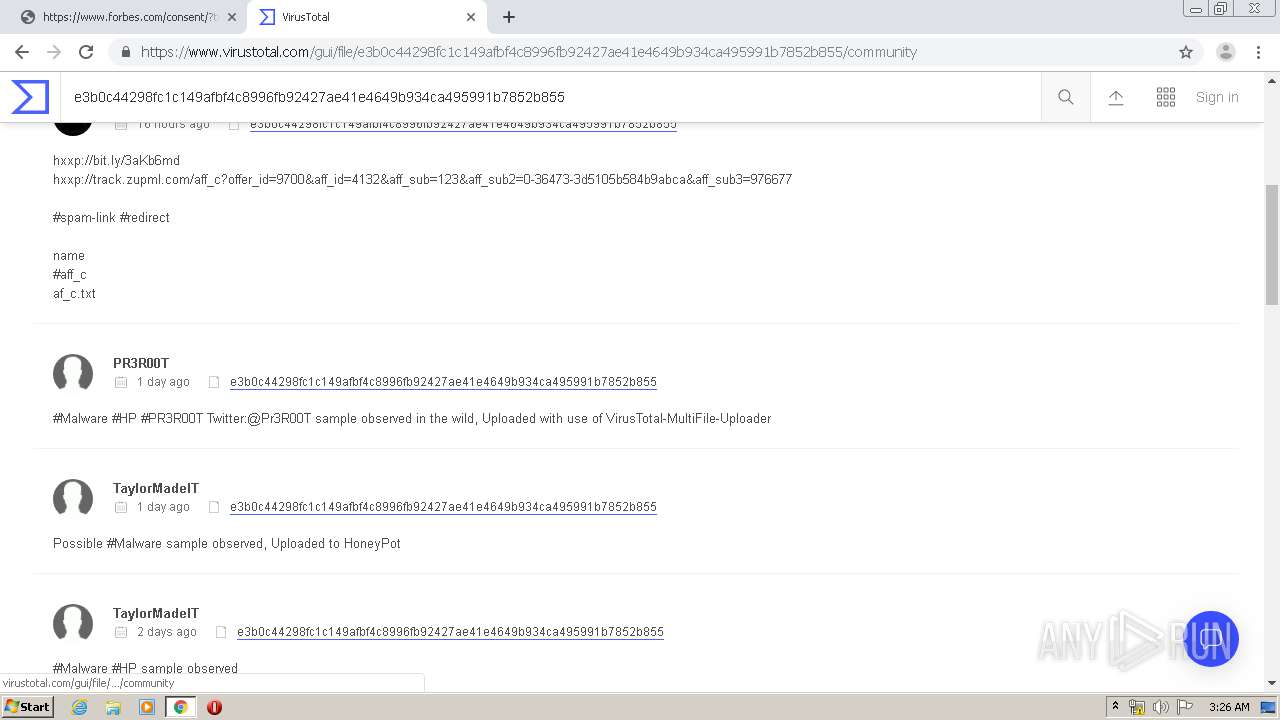Close the Forbes tab
The image size is (1280, 720).
tap(232, 17)
